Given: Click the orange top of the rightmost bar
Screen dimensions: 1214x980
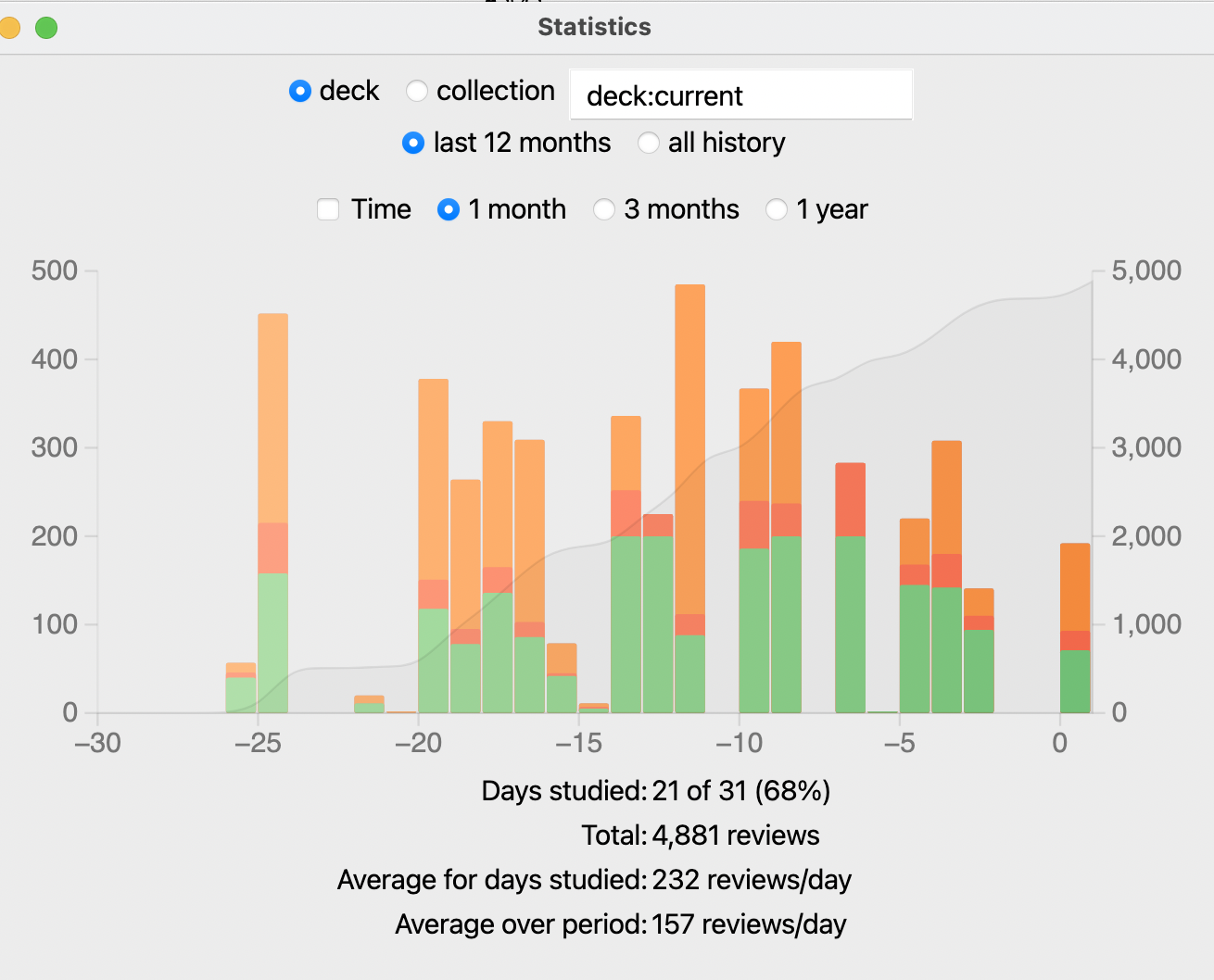Looking at the screenshot, I should pos(1075,586).
